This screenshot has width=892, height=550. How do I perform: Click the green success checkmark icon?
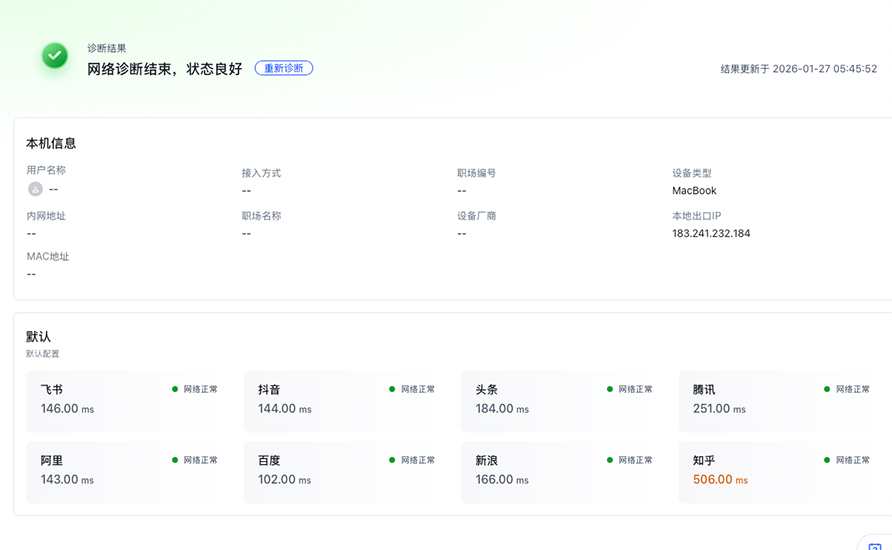[55, 56]
